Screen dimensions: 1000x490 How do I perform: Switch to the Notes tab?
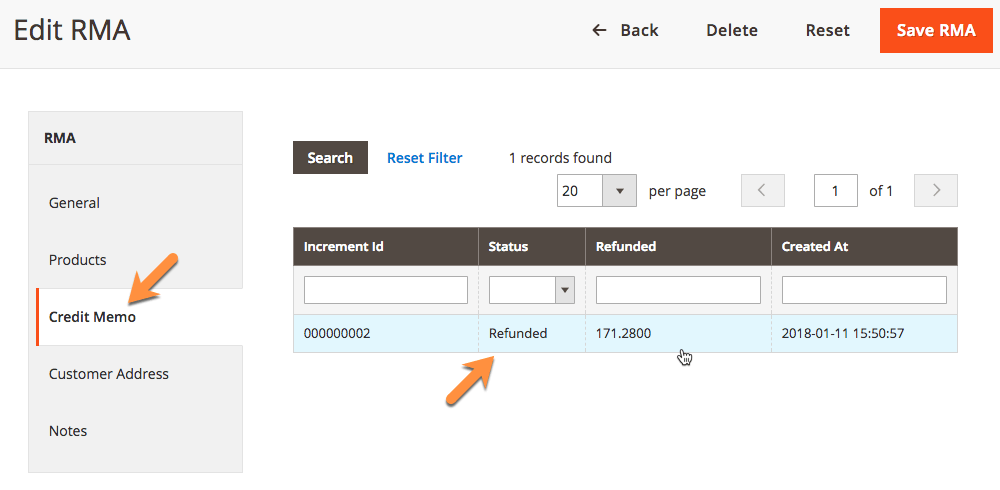click(68, 431)
